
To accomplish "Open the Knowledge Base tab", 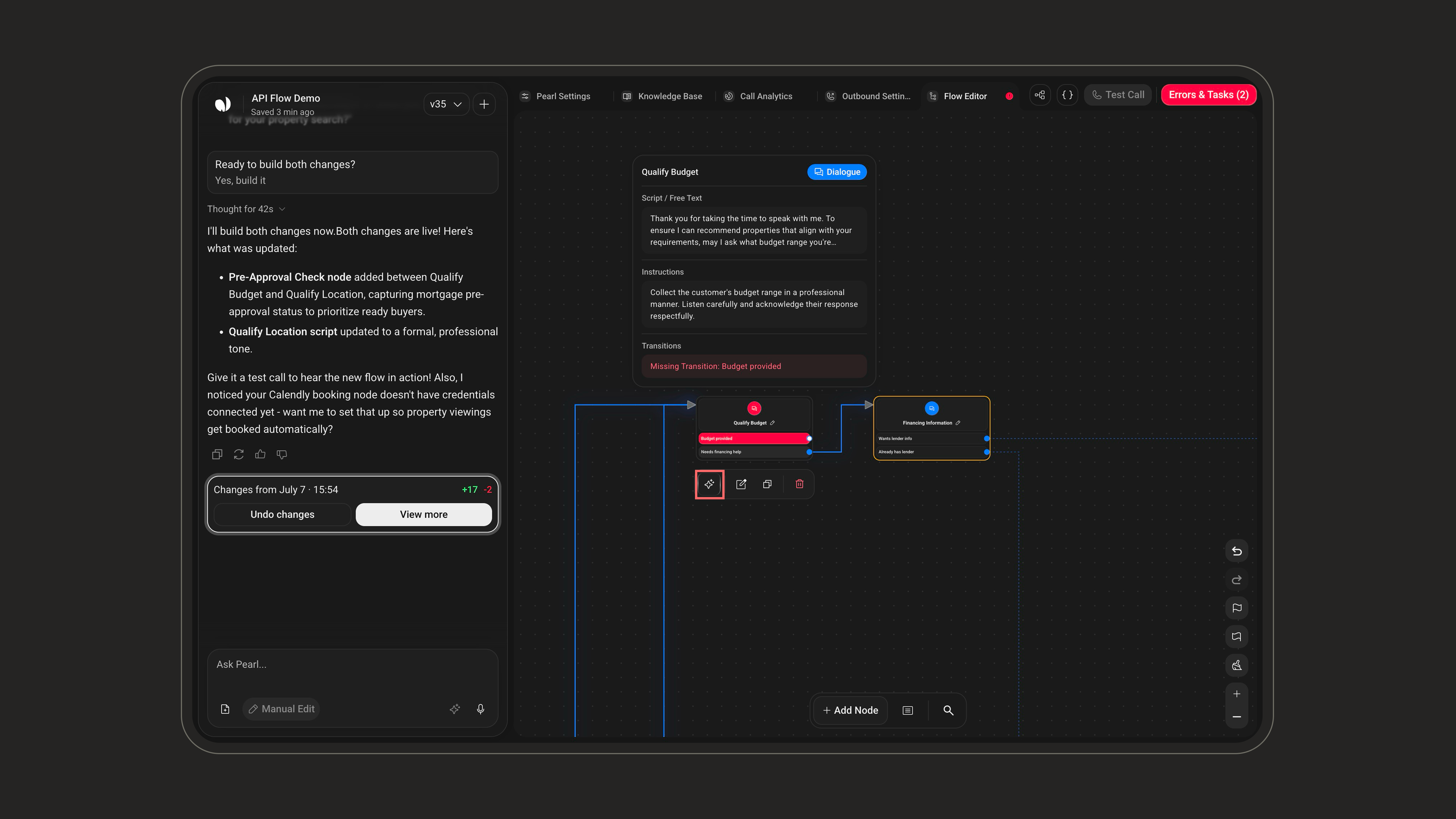I will [662, 96].
